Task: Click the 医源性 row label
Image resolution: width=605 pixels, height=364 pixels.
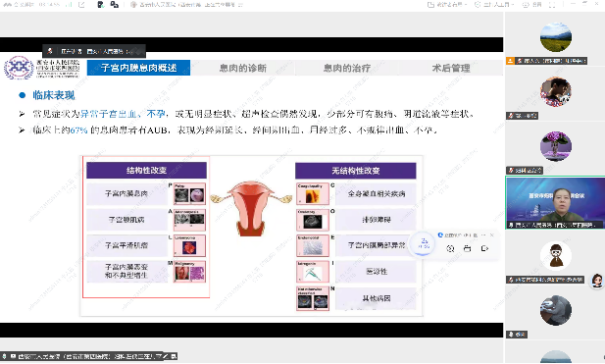Action: [376, 271]
